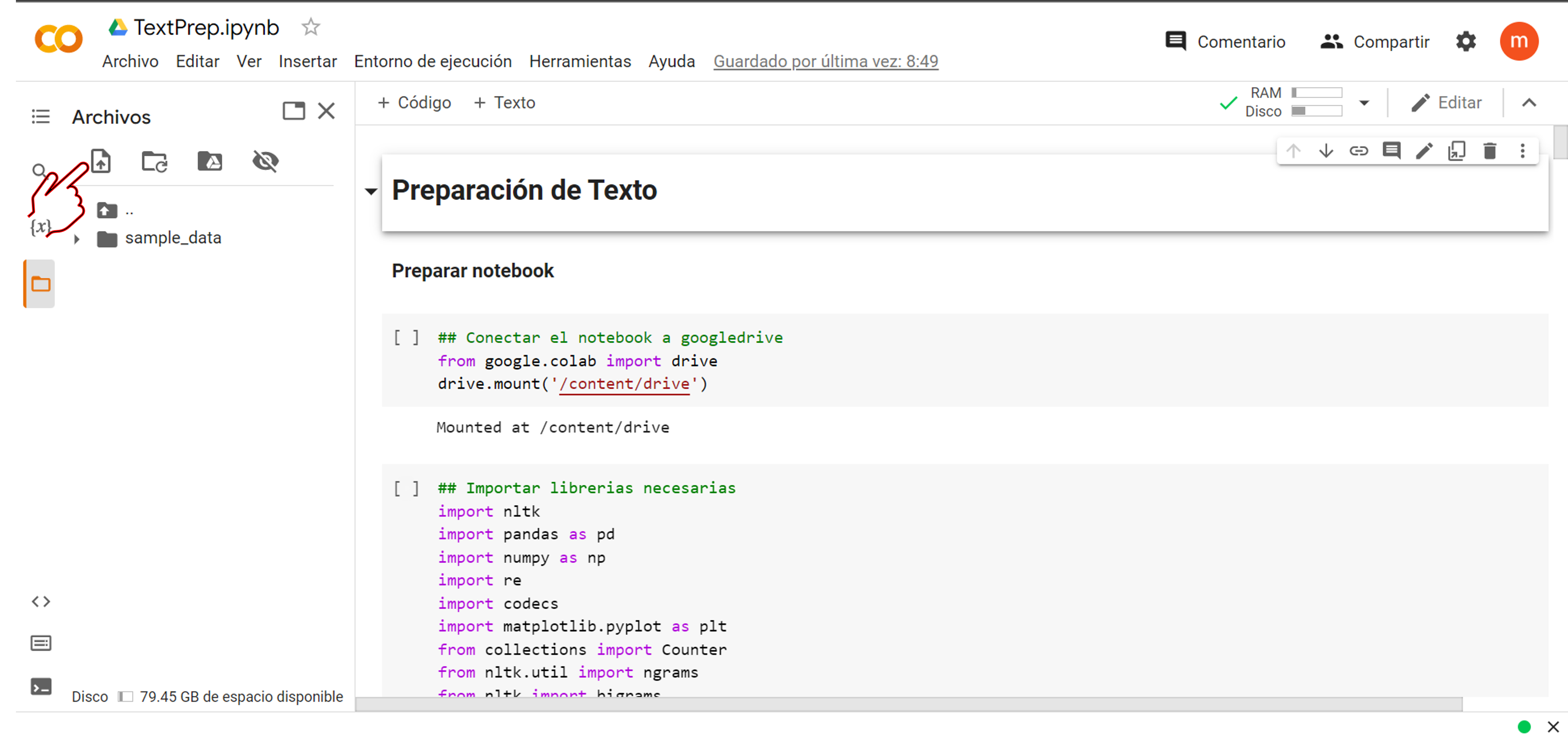Click the Compartir button
The height and width of the screenshot is (739, 1568).
pyautogui.click(x=1374, y=41)
